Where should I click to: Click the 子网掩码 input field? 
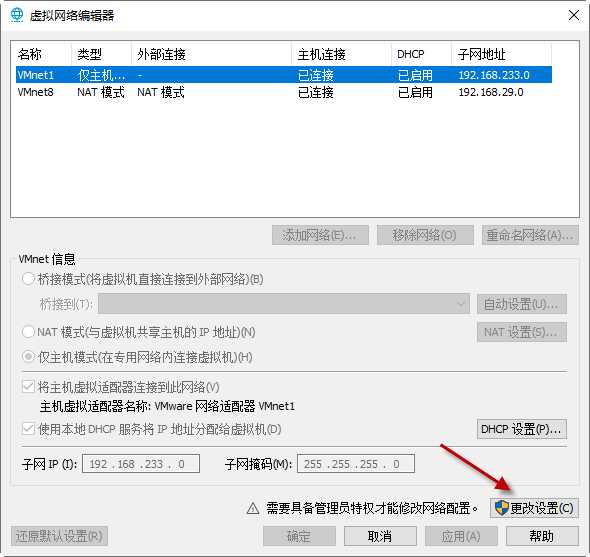[x=356, y=464]
